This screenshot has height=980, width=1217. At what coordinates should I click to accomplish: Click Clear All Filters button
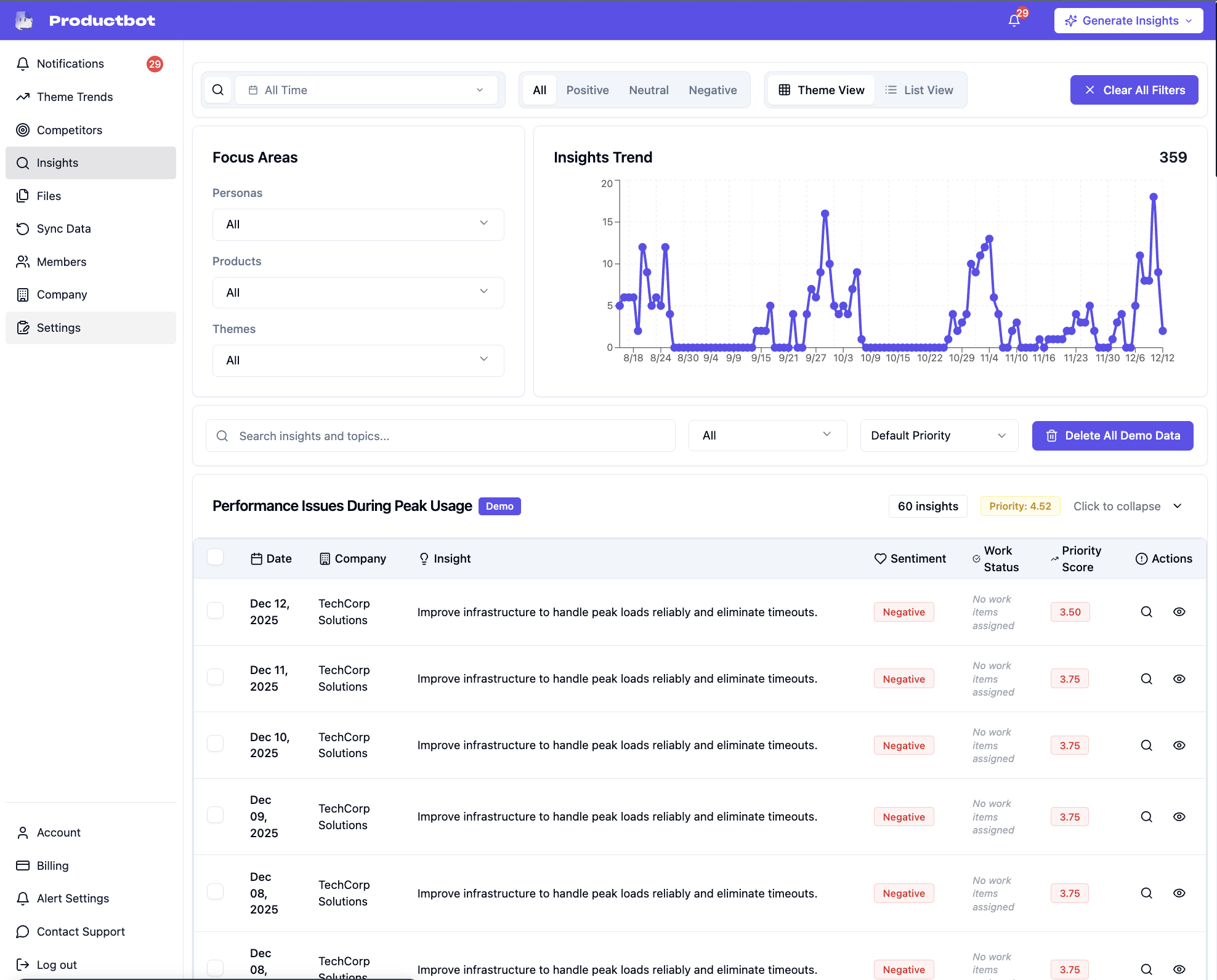click(x=1134, y=90)
